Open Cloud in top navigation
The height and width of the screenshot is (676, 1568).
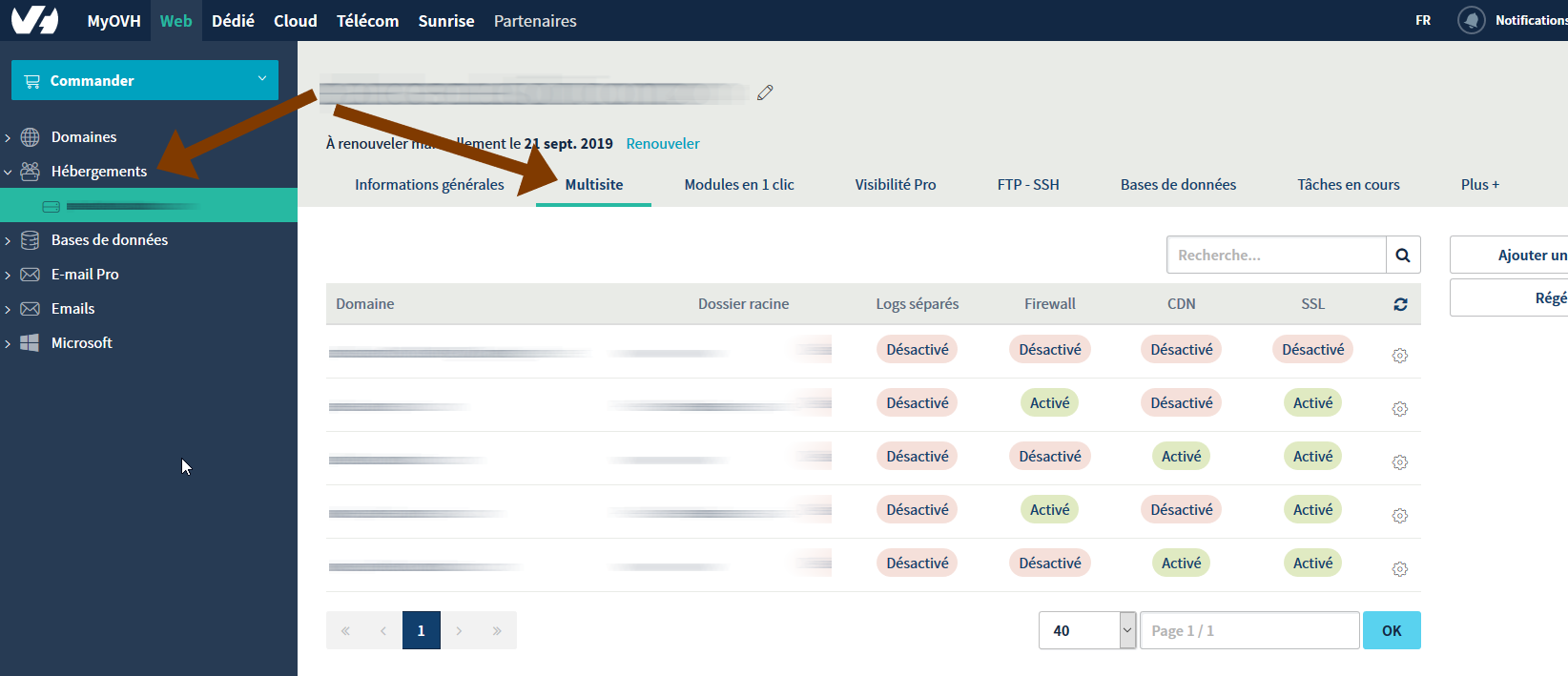296,21
